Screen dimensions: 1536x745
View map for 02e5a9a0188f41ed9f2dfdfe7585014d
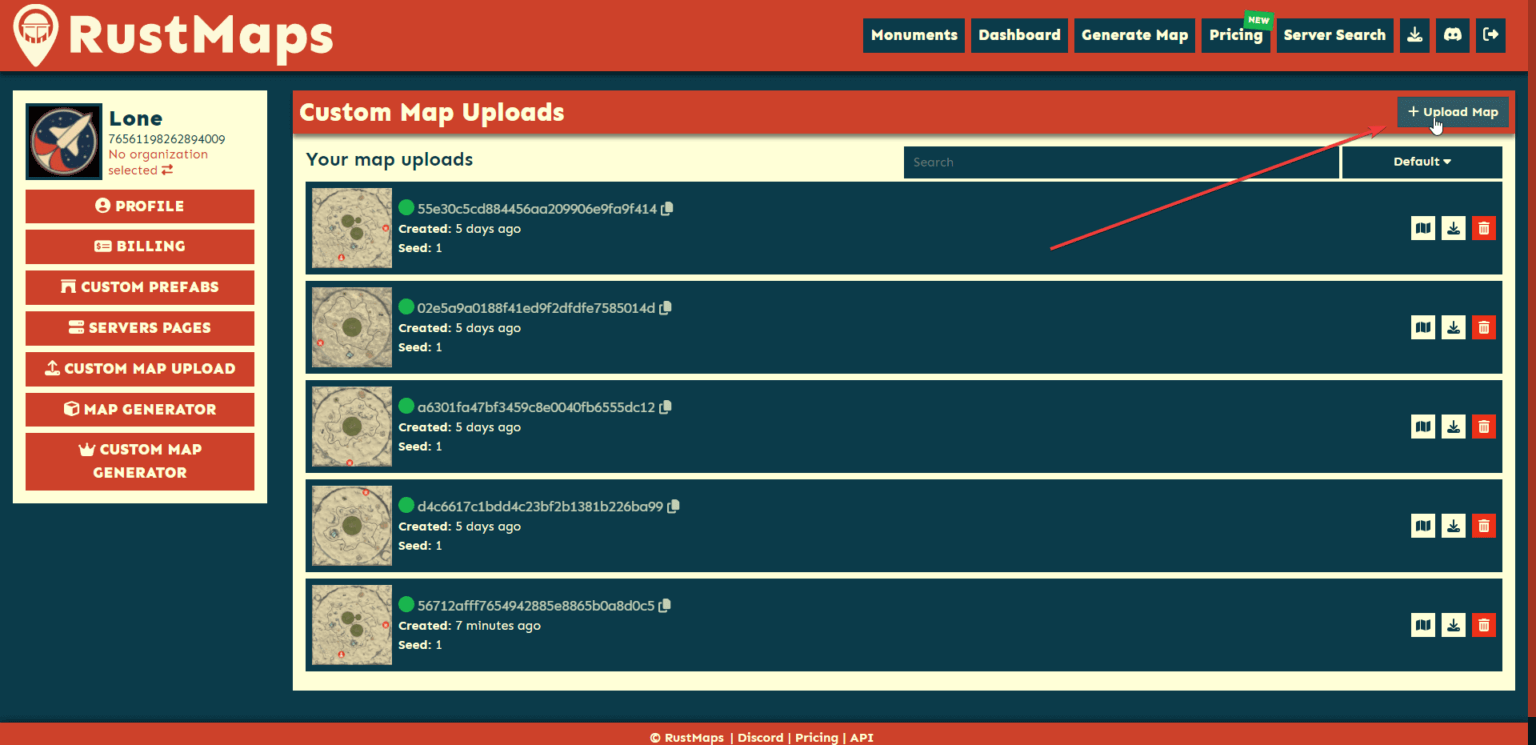click(x=1422, y=327)
